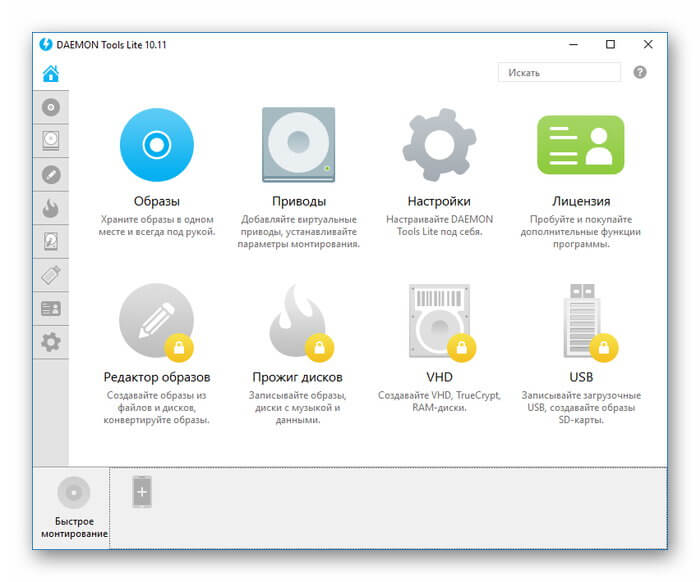This screenshot has height=582, width=700.
Task: Click description 'Добавляйте виртуальные приводы'
Action: coord(298,232)
